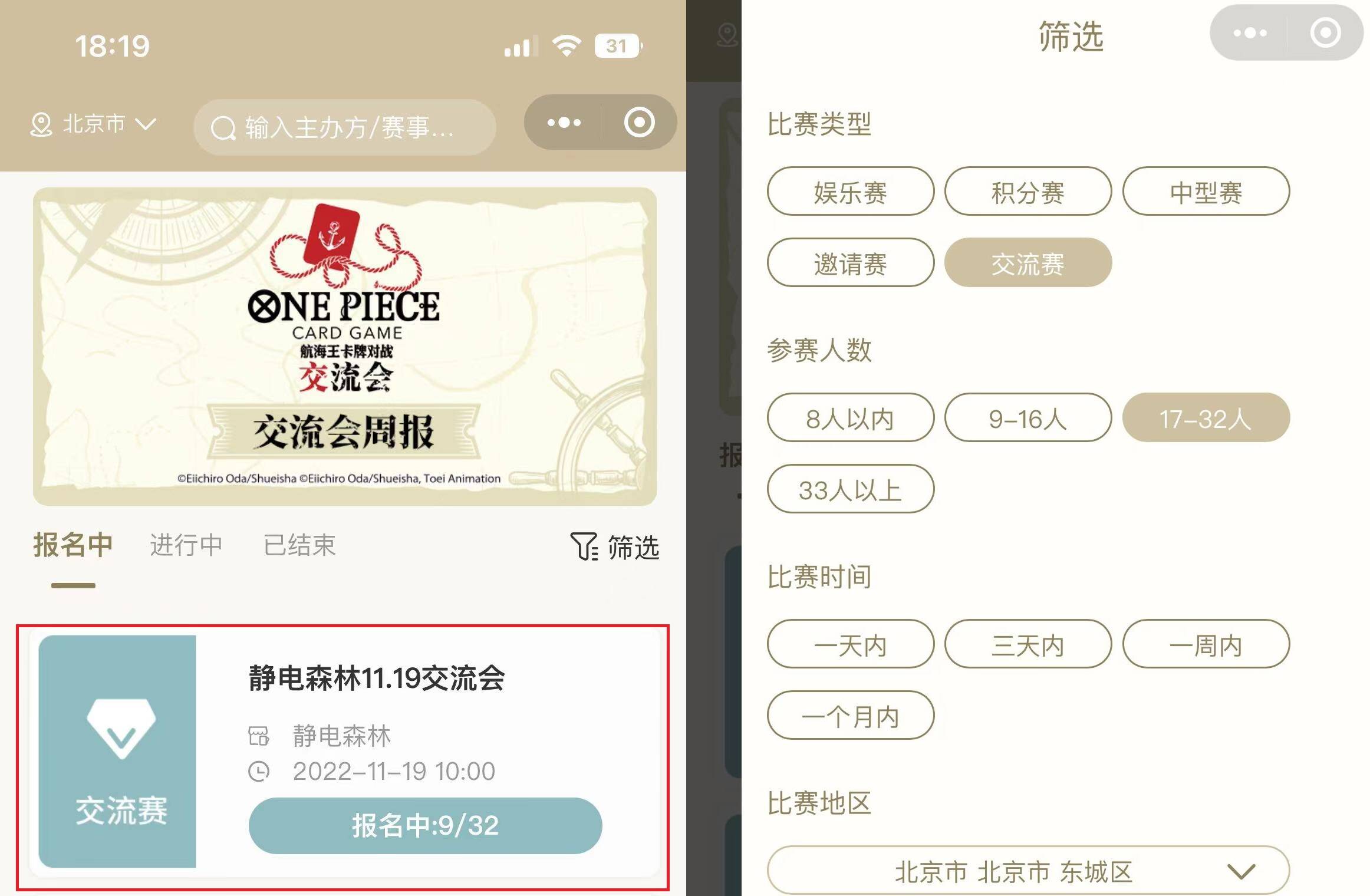The height and width of the screenshot is (896, 1370).
Task: Click the diamond badge icon on 交流赛 card
Action: coord(121,728)
